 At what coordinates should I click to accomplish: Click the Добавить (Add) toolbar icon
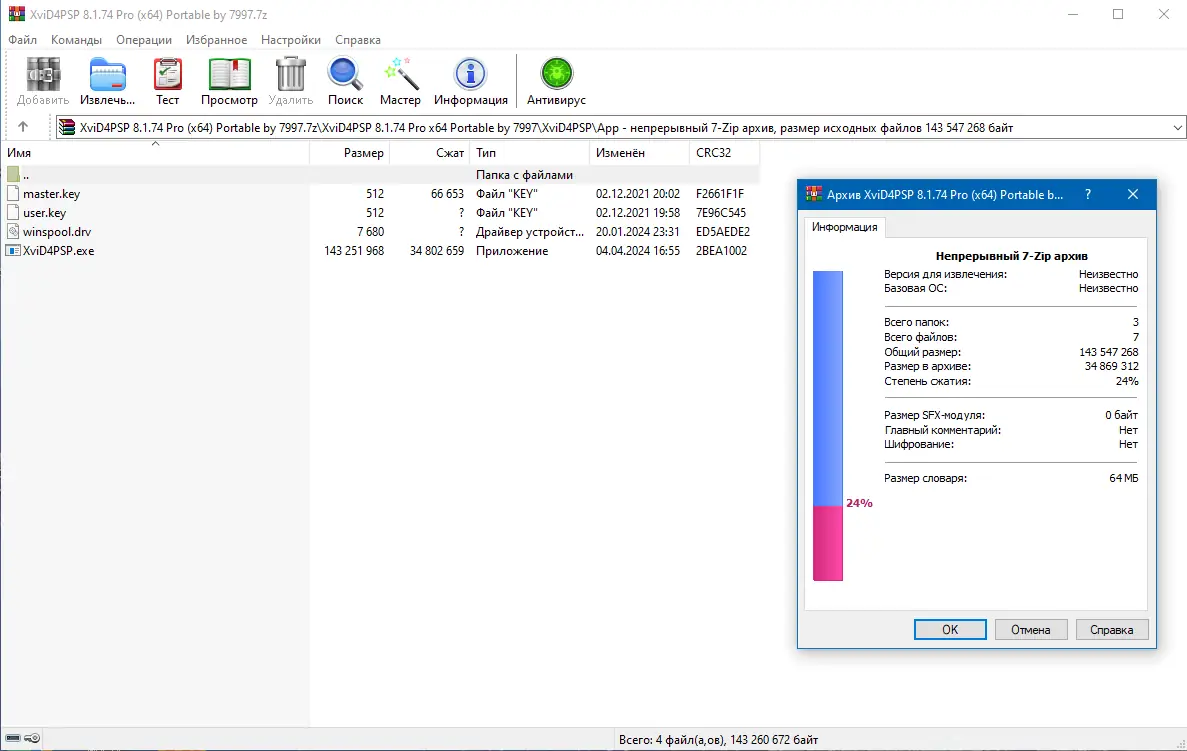point(43,75)
